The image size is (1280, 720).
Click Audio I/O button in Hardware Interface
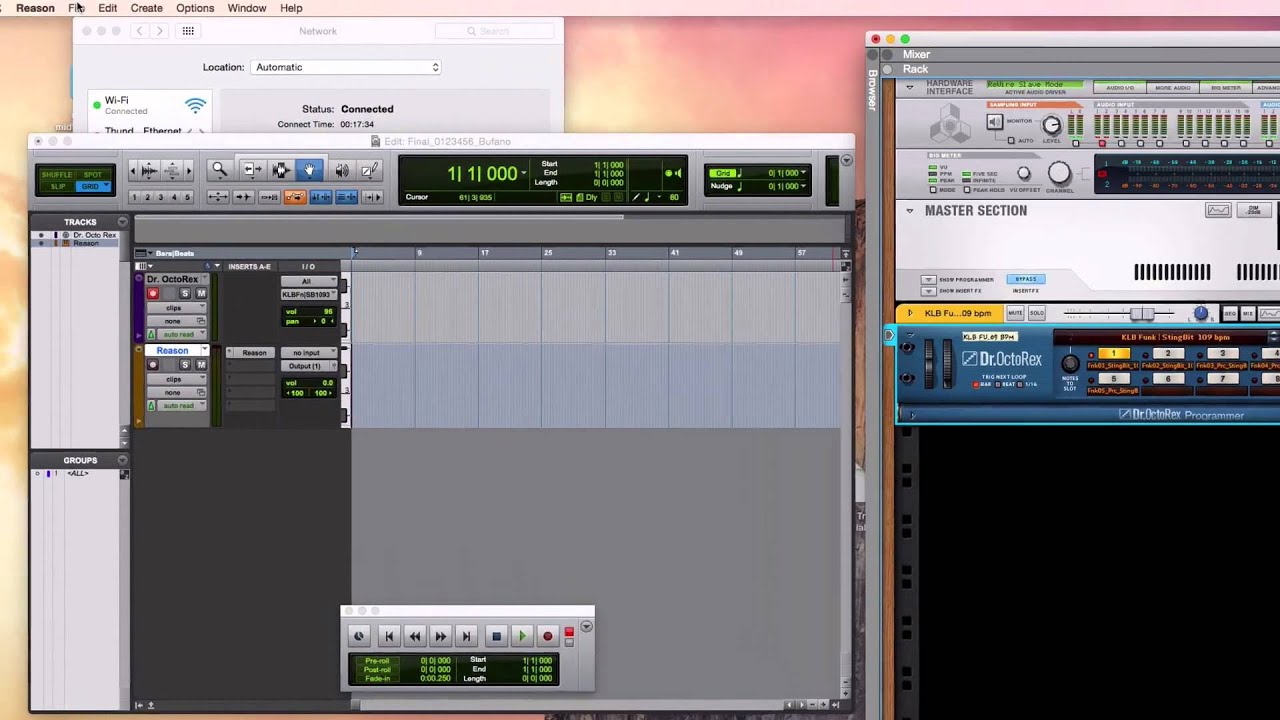click(1120, 88)
